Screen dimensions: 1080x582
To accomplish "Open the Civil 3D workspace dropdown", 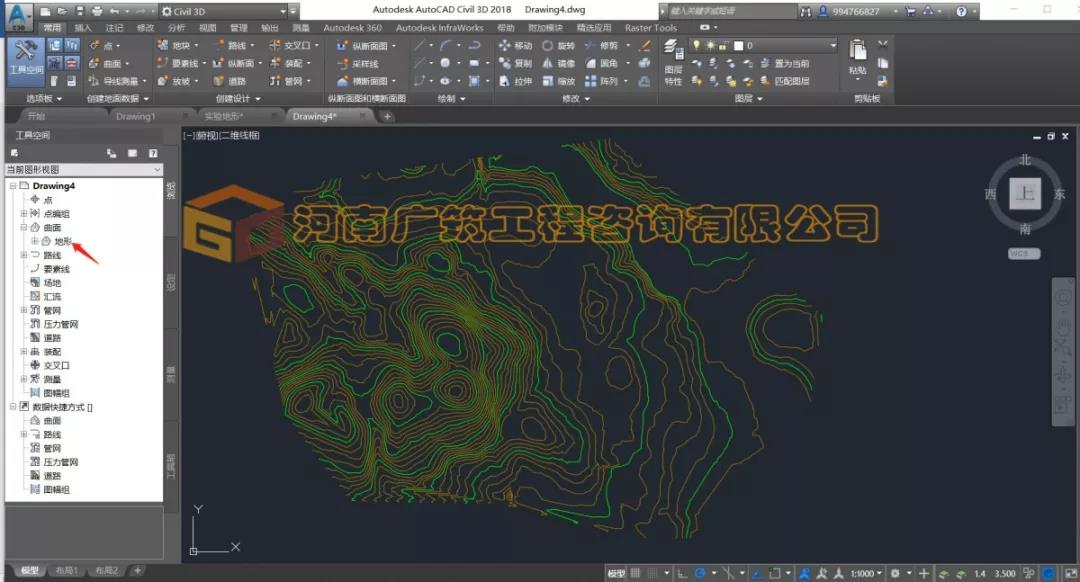I will (223, 11).
